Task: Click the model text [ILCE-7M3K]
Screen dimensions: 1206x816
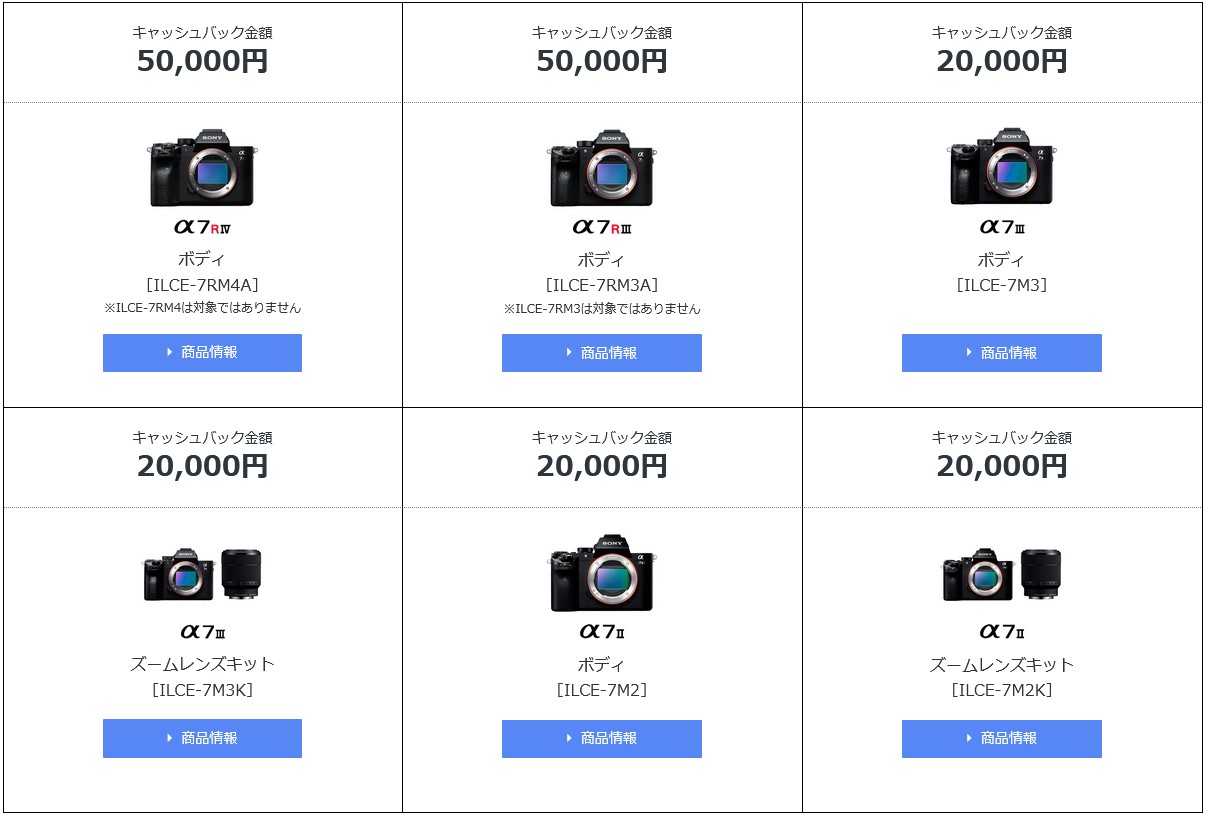Action: (202, 690)
